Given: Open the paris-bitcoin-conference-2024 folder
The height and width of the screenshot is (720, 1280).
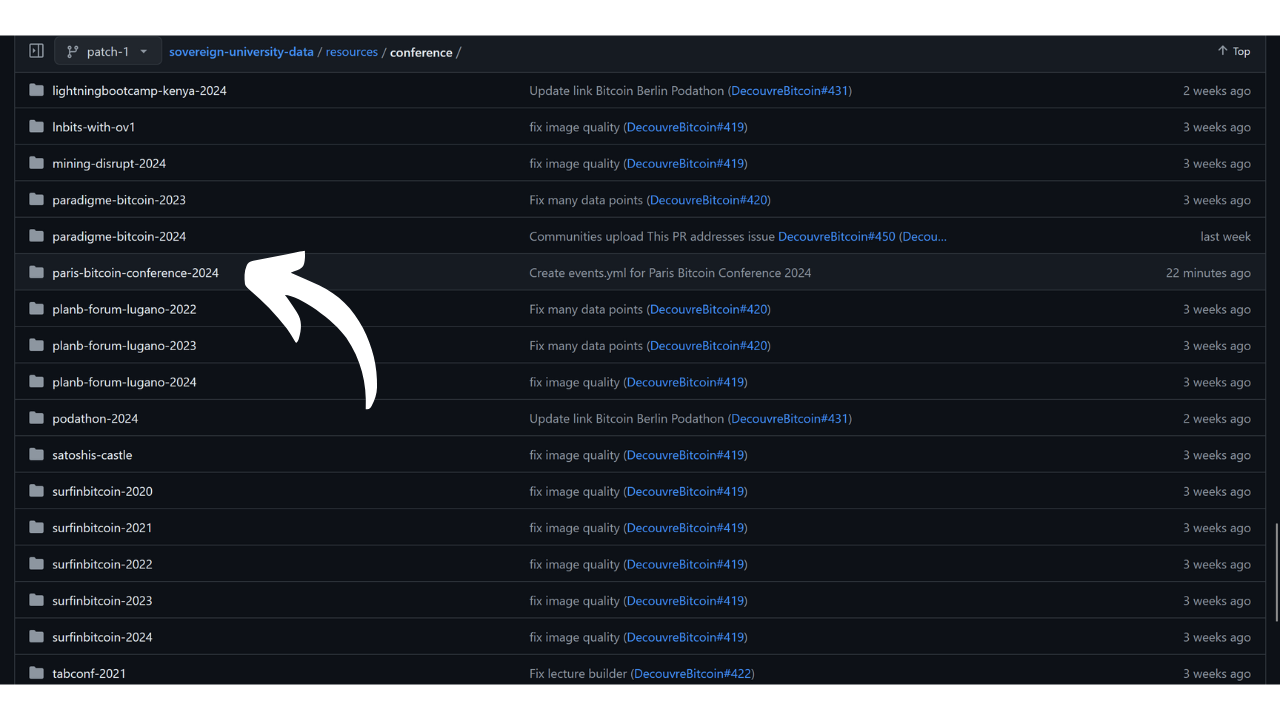Looking at the screenshot, I should click(x=135, y=273).
